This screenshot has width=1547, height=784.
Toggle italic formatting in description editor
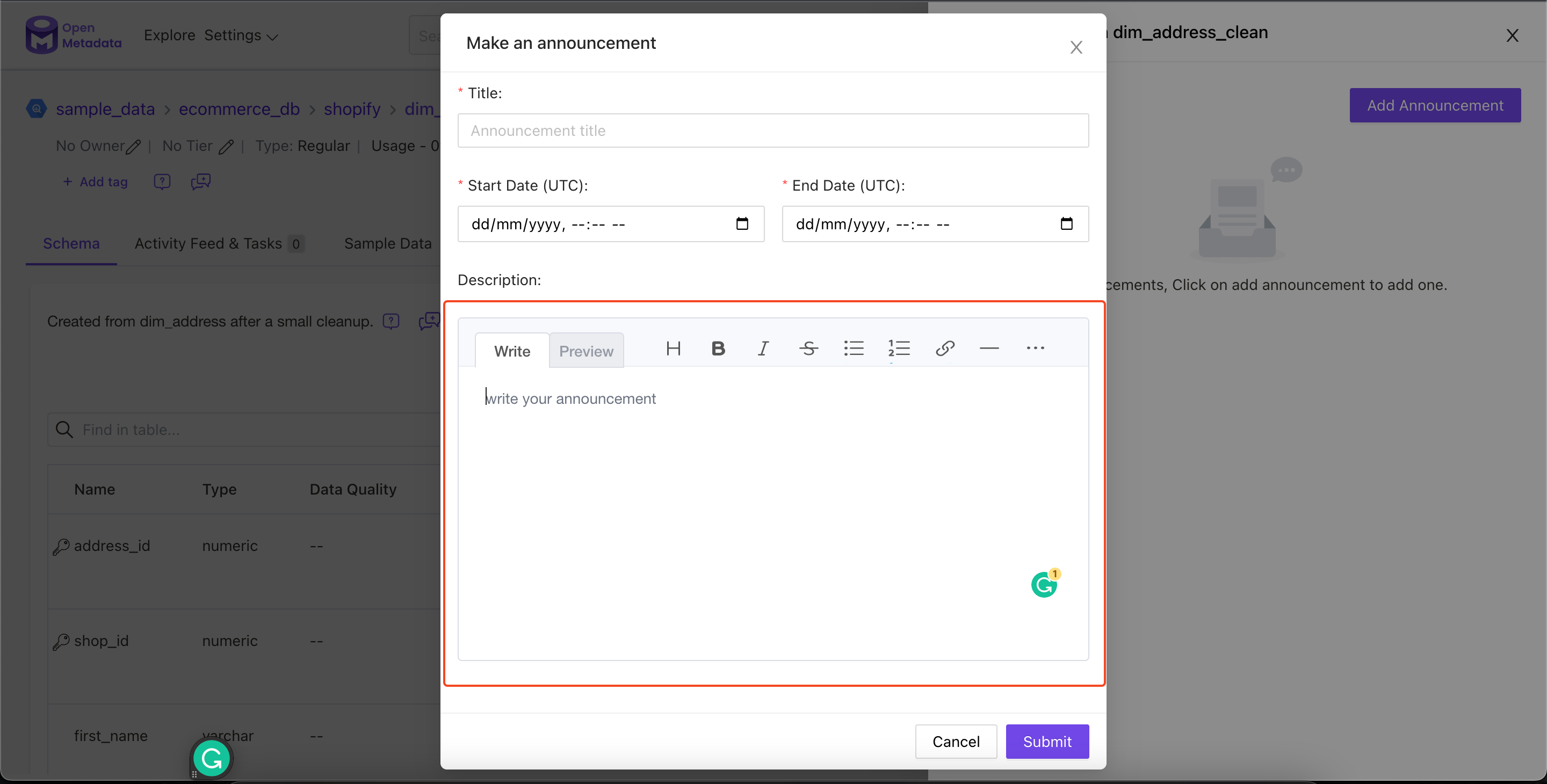click(763, 349)
